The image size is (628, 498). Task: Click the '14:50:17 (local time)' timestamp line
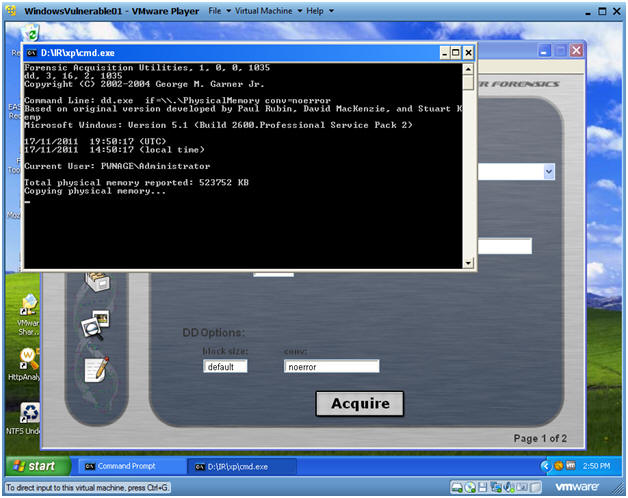click(114, 150)
